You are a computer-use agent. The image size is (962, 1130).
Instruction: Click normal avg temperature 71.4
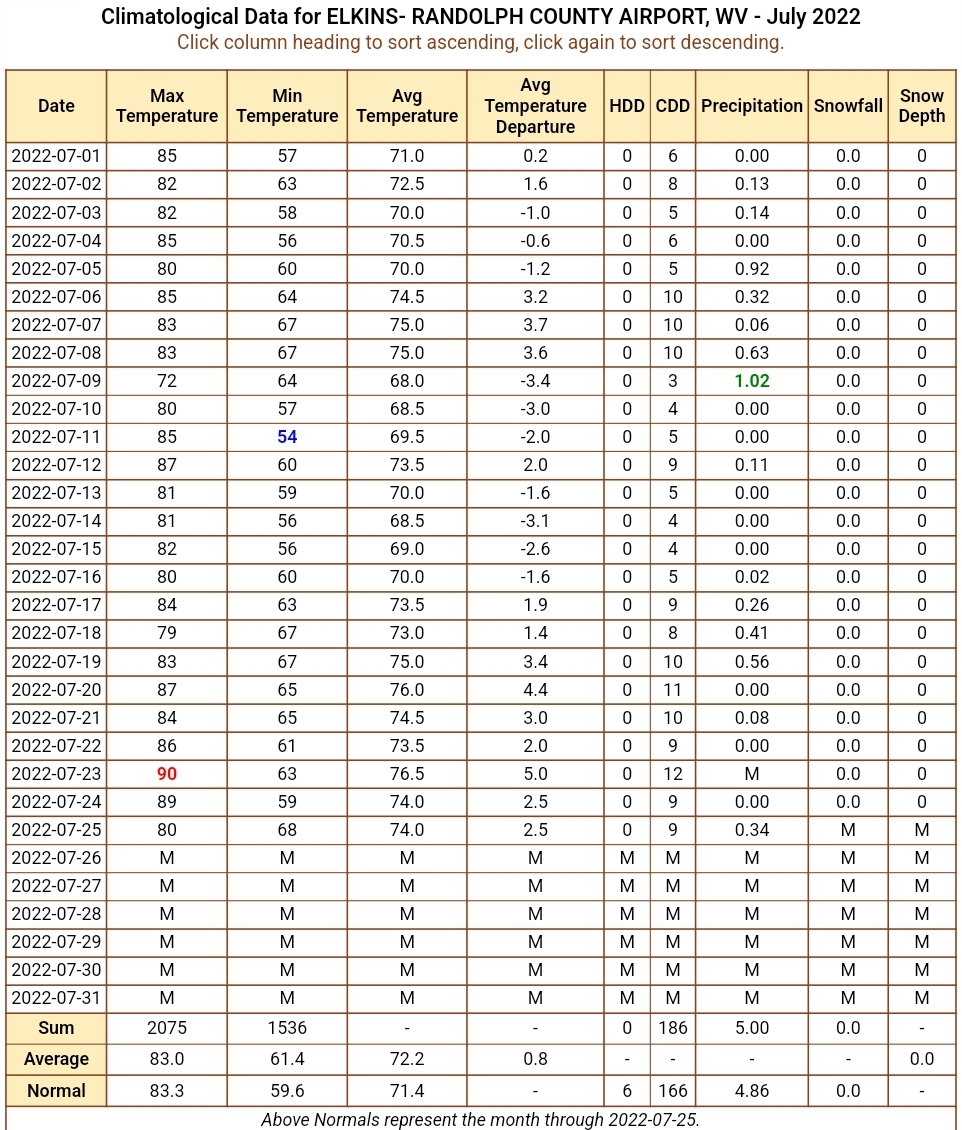(407, 1091)
